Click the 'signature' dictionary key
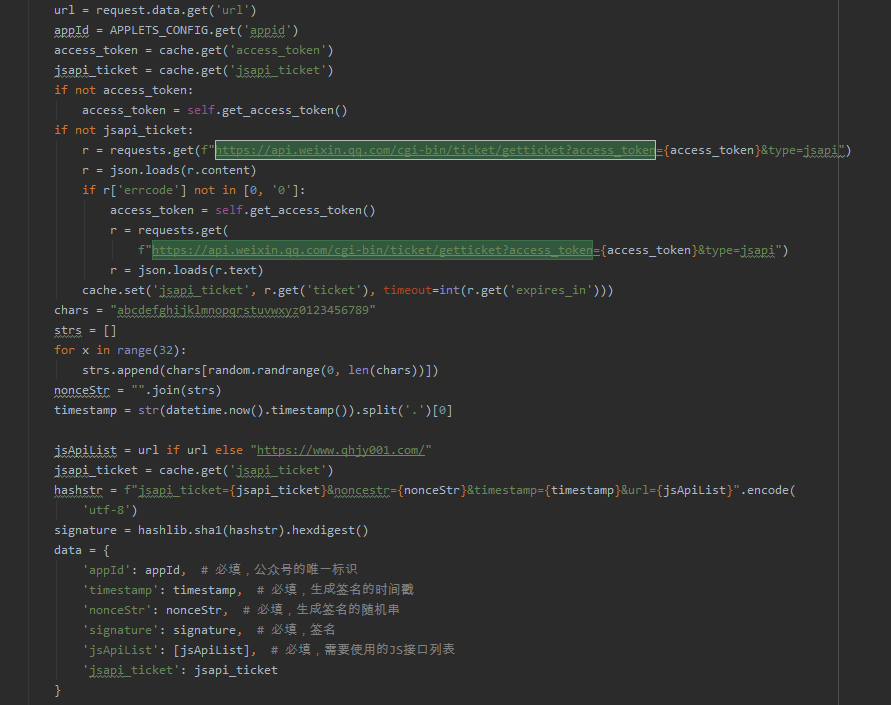This screenshot has height=705, width=891. point(120,630)
